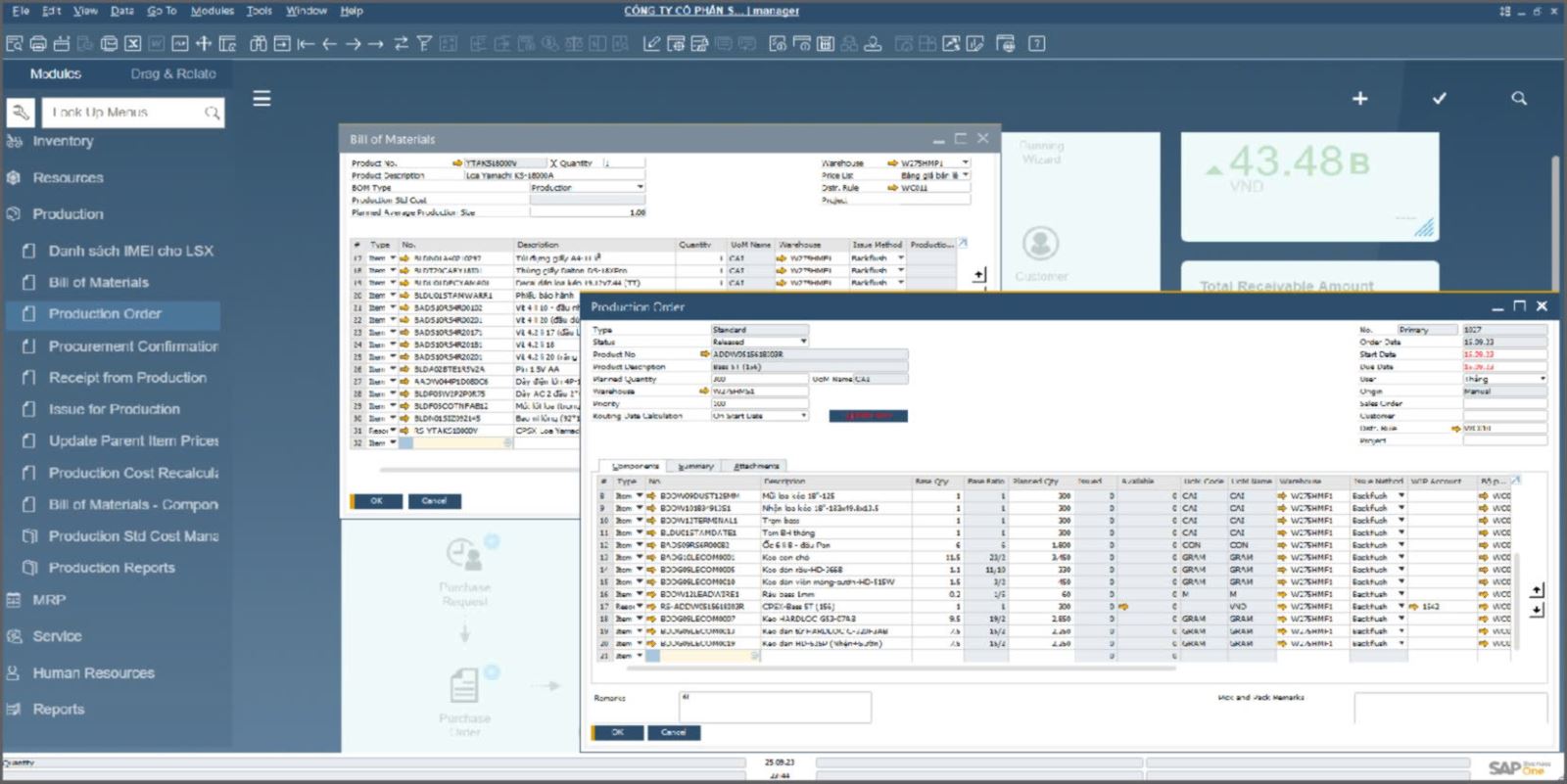
Task: Click the Print icon in the toolbar
Action: point(38,43)
